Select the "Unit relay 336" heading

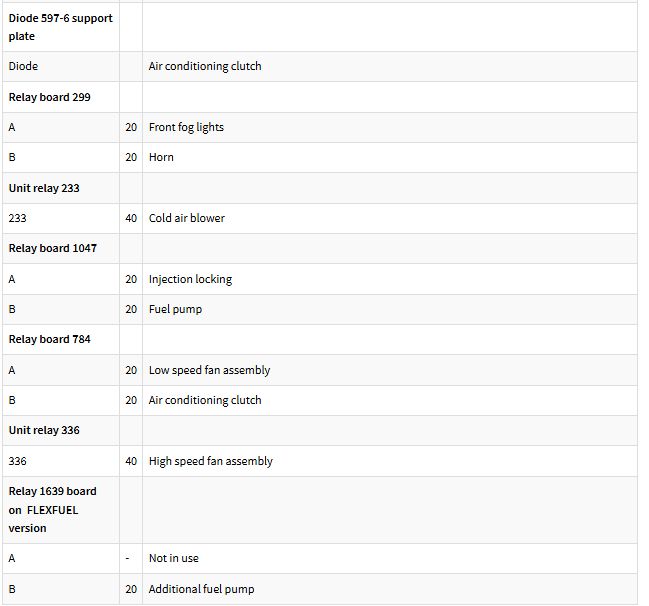[x=45, y=430]
